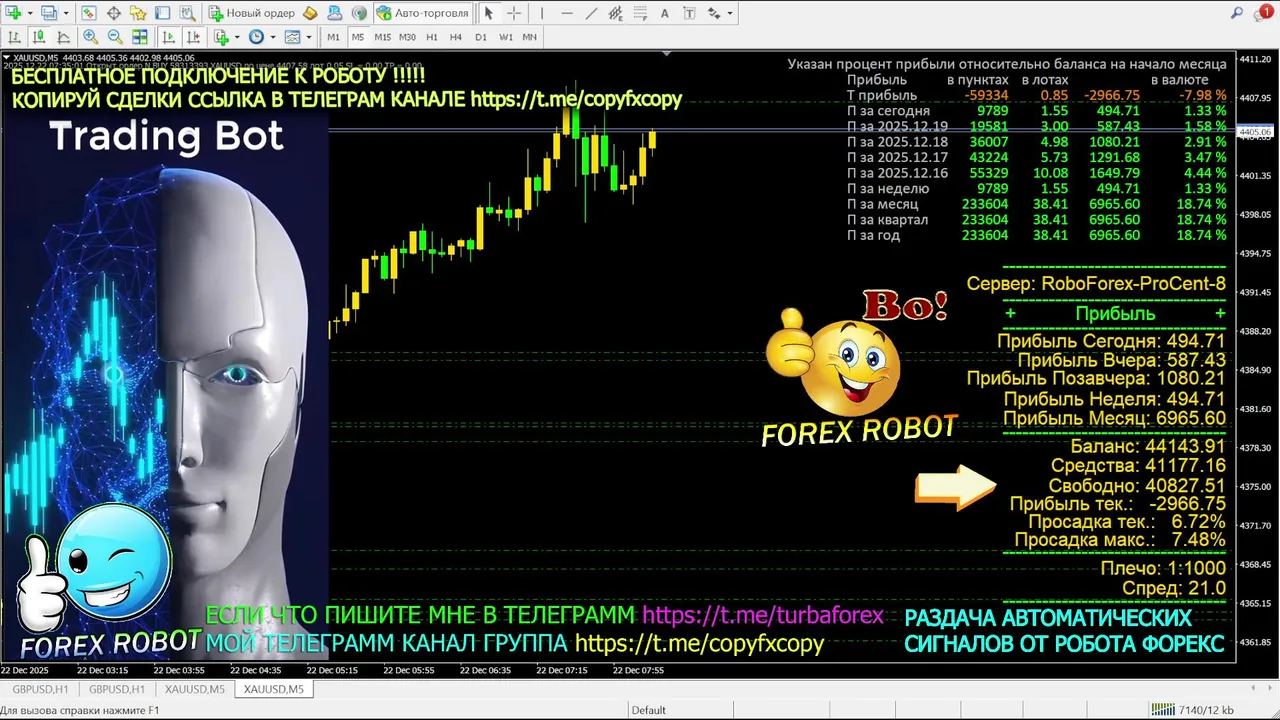Screen dimensions: 1280x720
Task: Select the text A tool
Action: pos(665,13)
